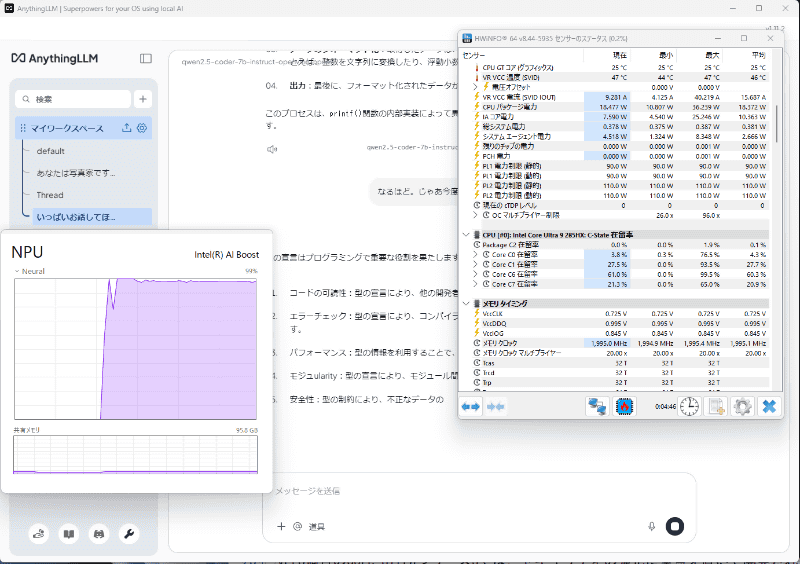Click the text-to-speech speaker icon in the chat
Image resolution: width=800 pixels, height=564 pixels.
click(x=272, y=149)
